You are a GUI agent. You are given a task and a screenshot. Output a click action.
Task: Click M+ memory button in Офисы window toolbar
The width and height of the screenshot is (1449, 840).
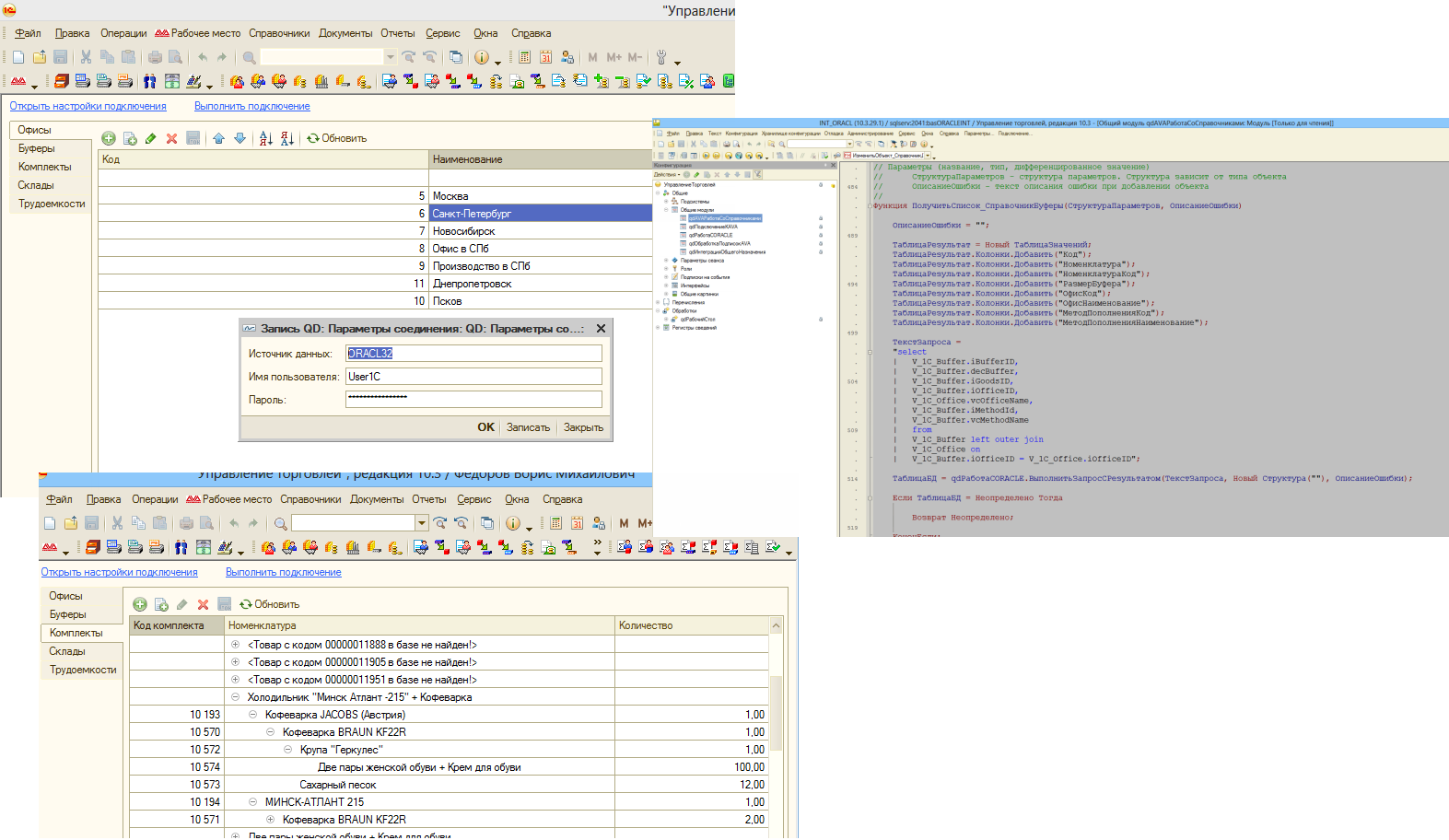[x=613, y=57]
